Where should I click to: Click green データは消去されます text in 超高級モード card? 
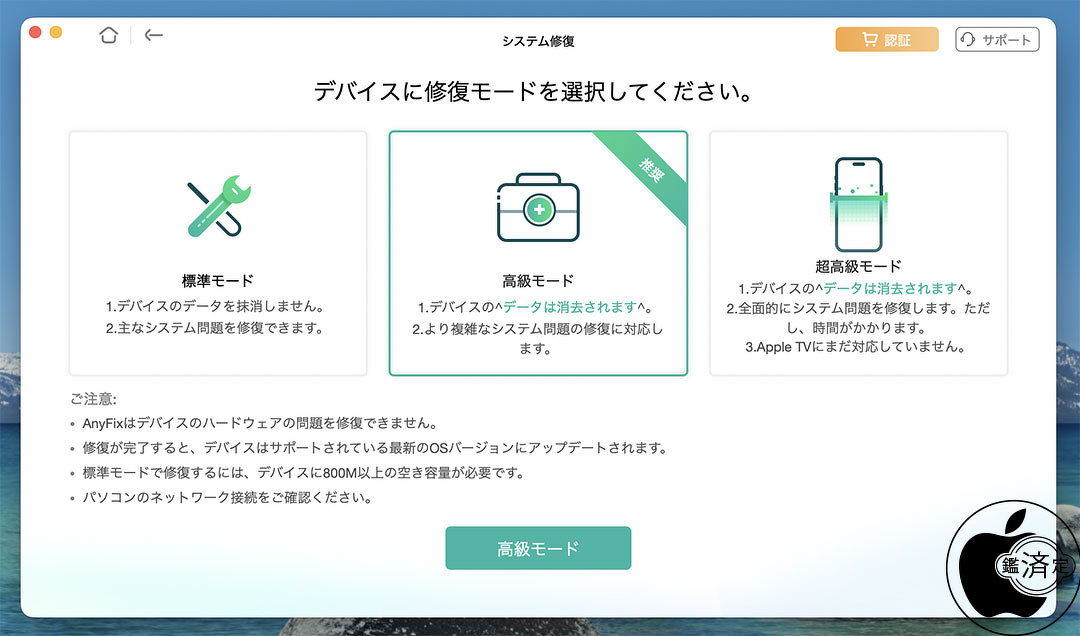point(889,288)
